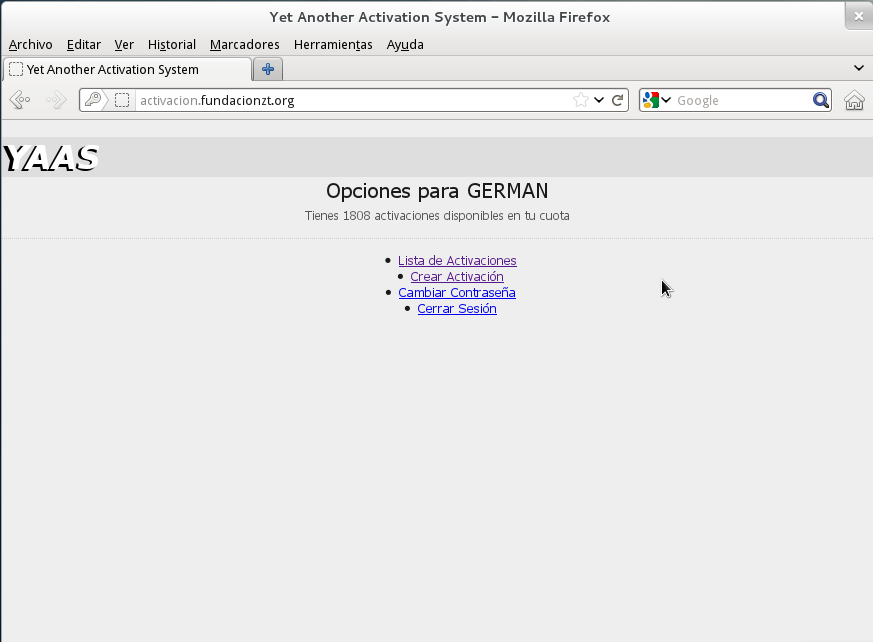Open the Marcadores menu
Image resolution: width=873 pixels, height=642 pixels.
(244, 44)
